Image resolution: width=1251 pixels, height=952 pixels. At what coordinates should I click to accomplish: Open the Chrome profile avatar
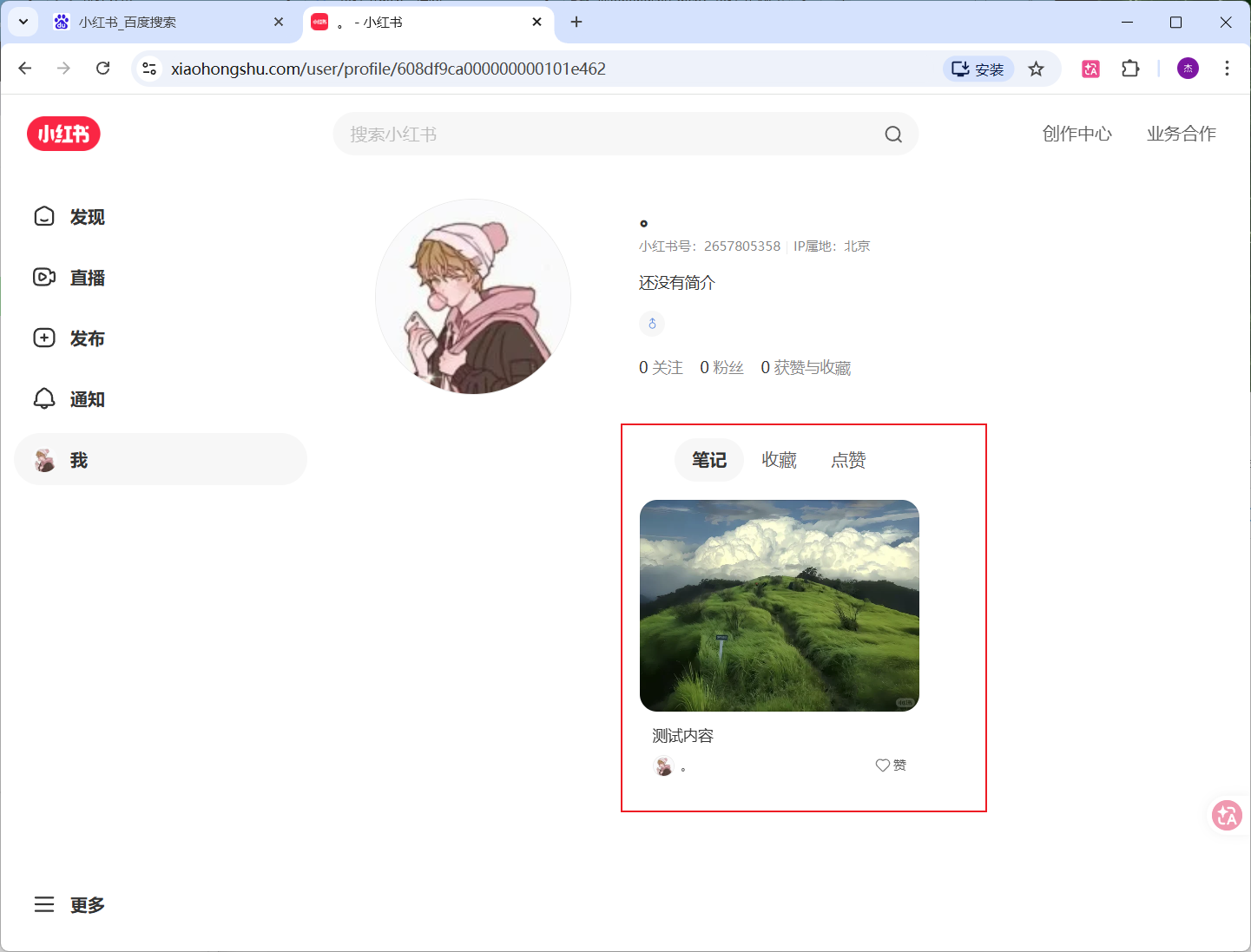(x=1188, y=69)
